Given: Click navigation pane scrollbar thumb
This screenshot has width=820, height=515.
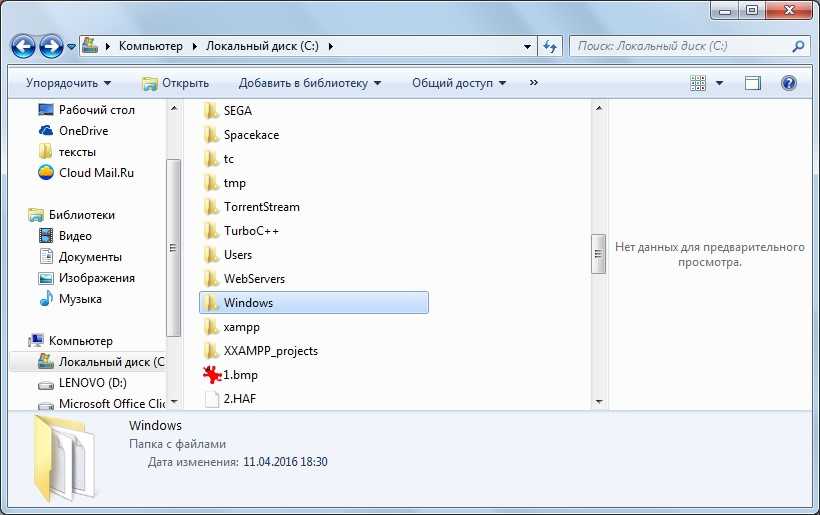Looking at the screenshot, I should click(174, 248).
